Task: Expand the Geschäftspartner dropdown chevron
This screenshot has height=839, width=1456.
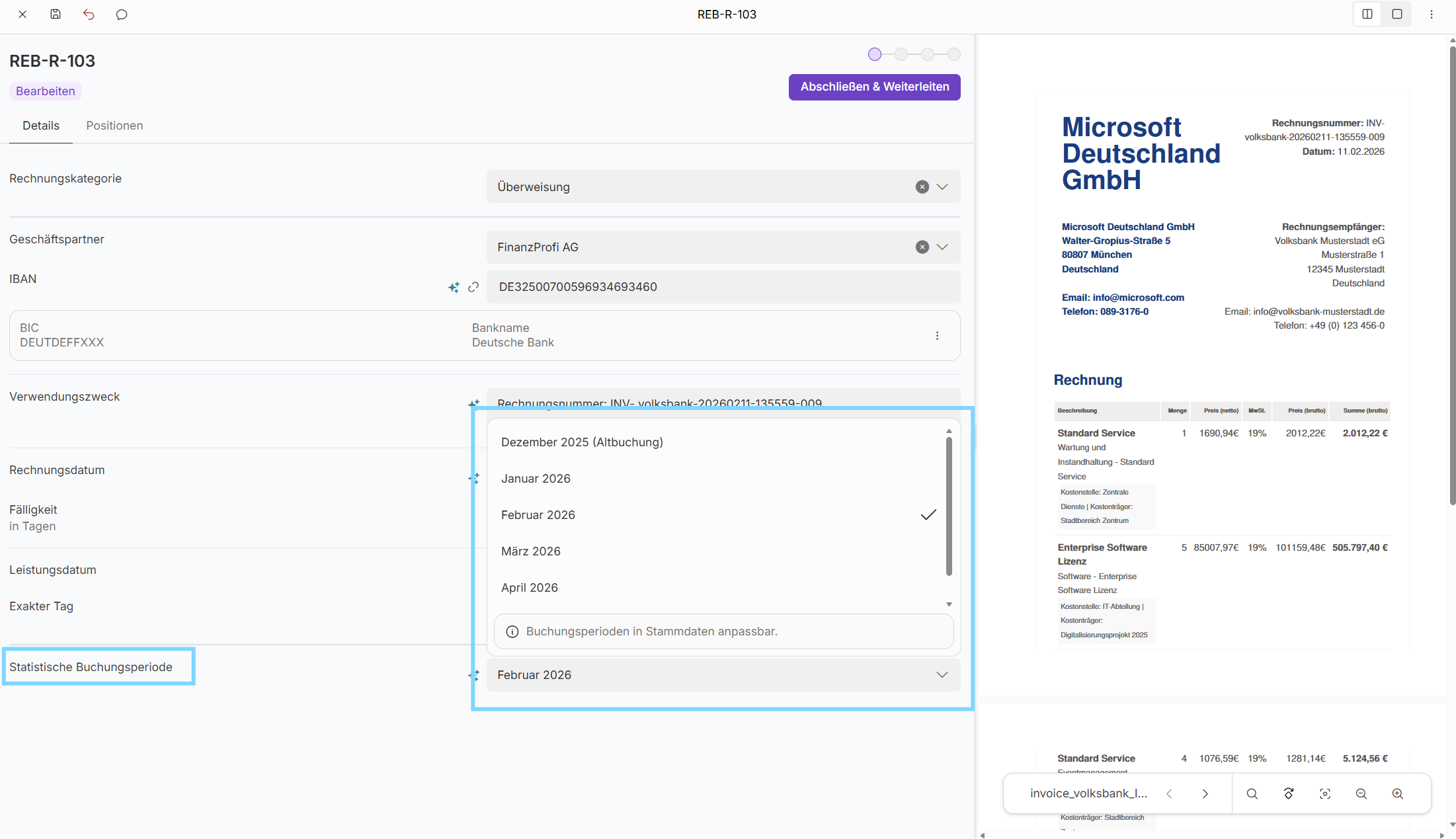Action: pyautogui.click(x=942, y=247)
